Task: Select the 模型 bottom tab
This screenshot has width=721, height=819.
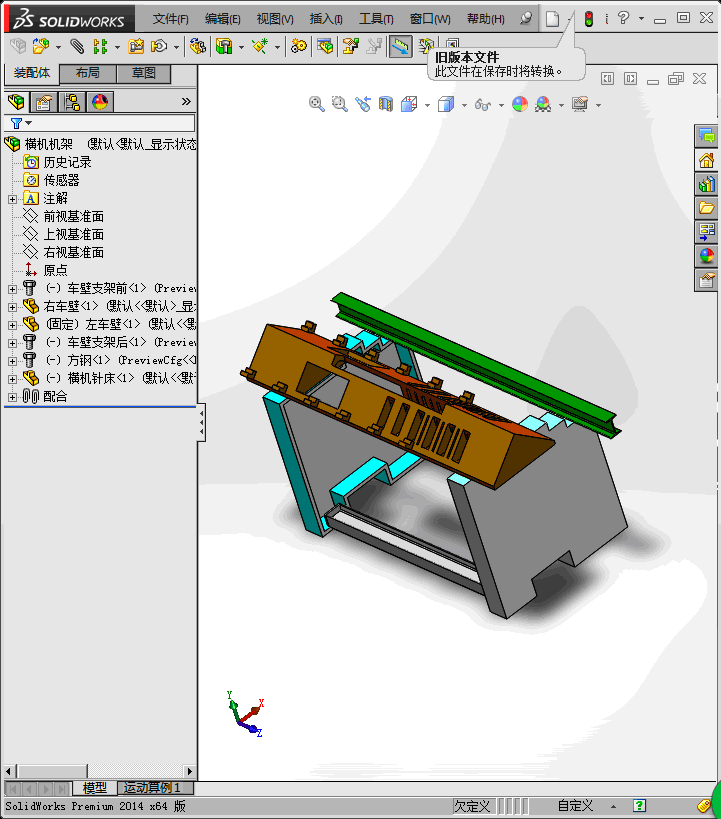Action: 95,788
